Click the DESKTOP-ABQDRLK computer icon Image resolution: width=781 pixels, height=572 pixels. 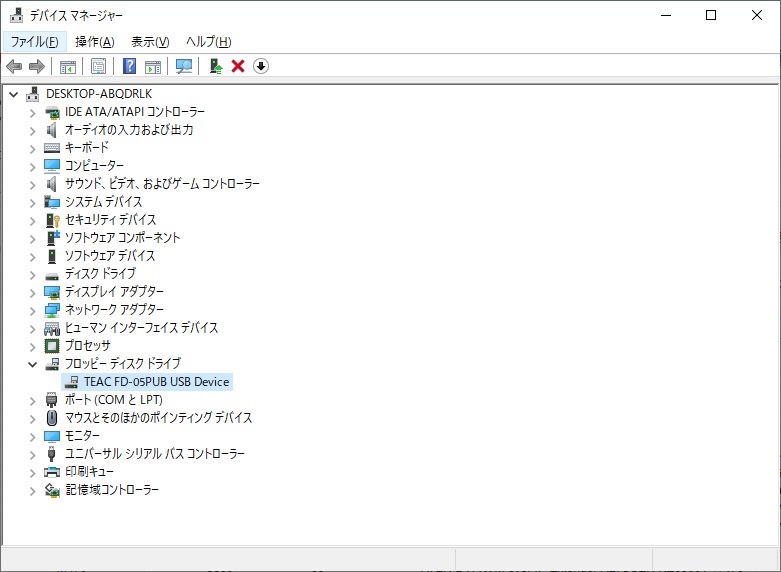pos(33,94)
